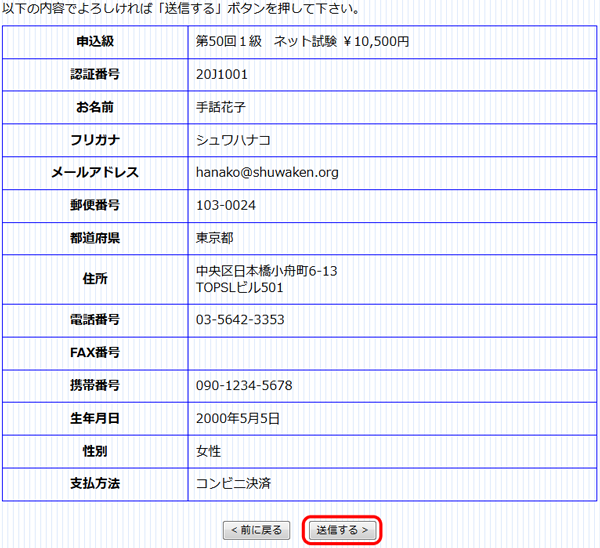Select authentication number 20J1001
The image size is (600, 548).
coord(222,74)
